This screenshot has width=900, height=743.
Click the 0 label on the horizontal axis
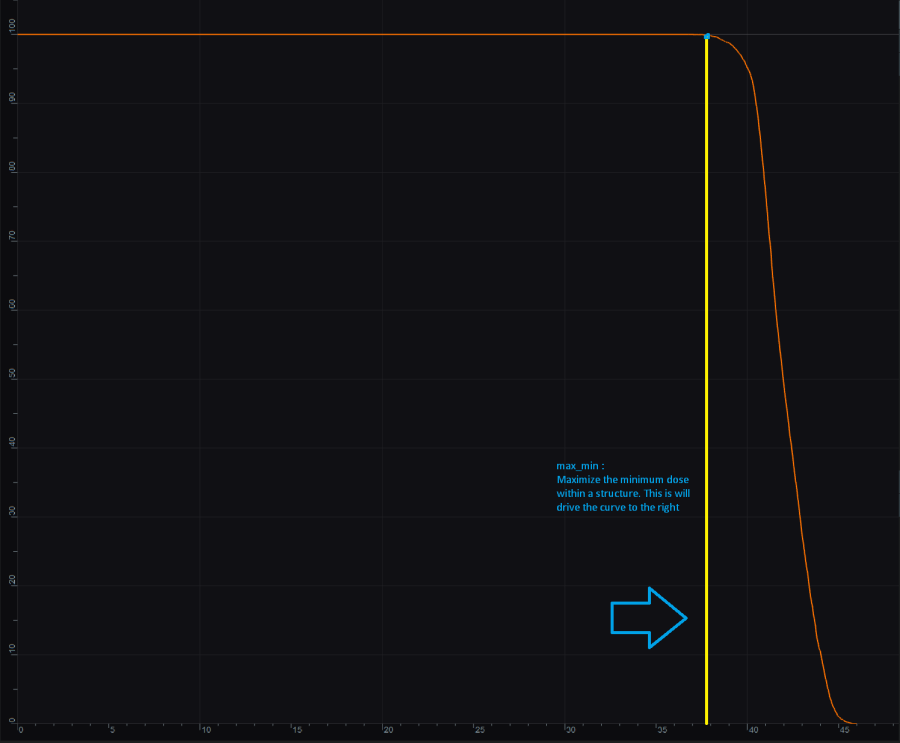[21, 730]
